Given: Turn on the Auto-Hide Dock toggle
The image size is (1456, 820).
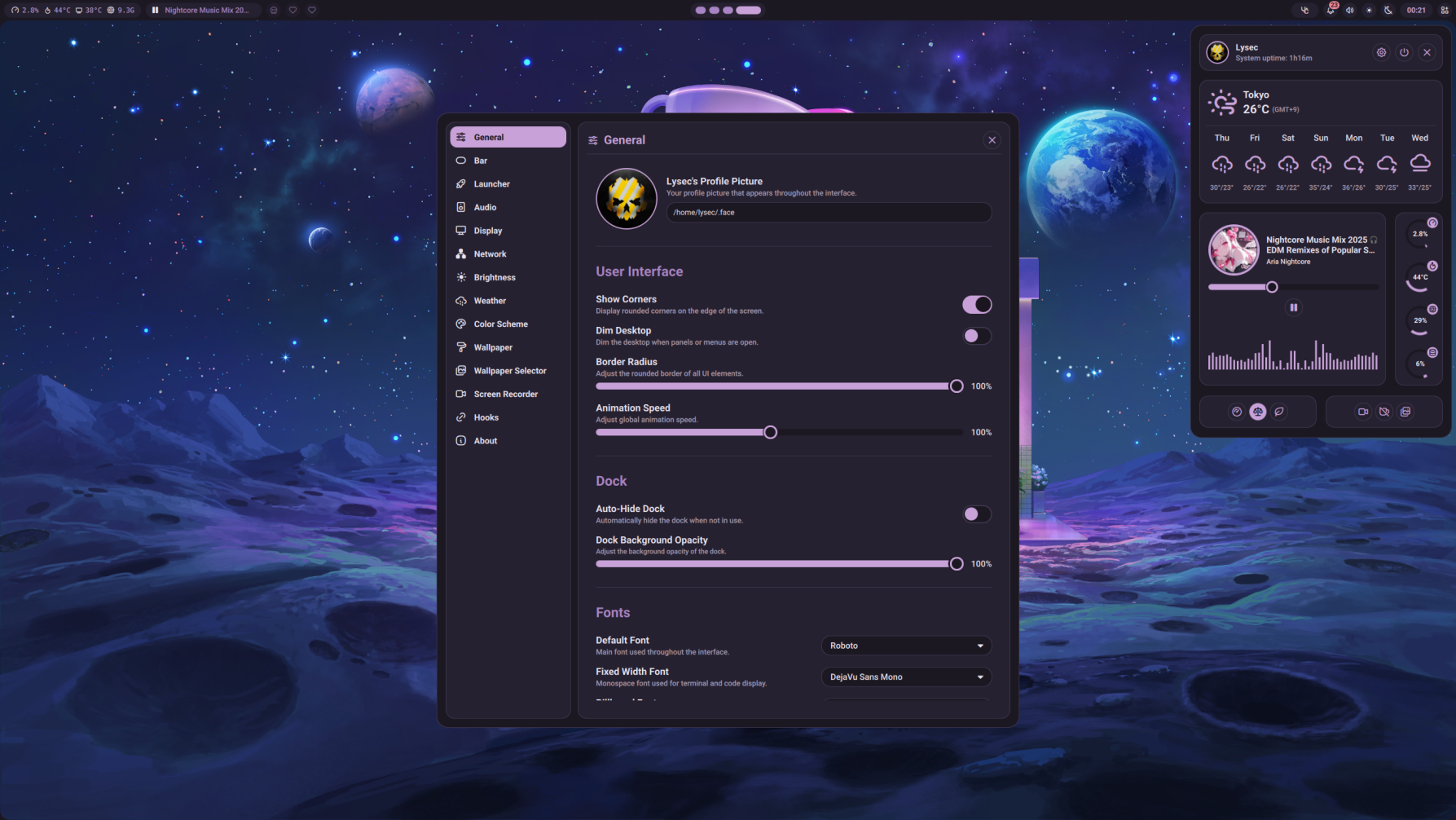Looking at the screenshot, I should 976,514.
